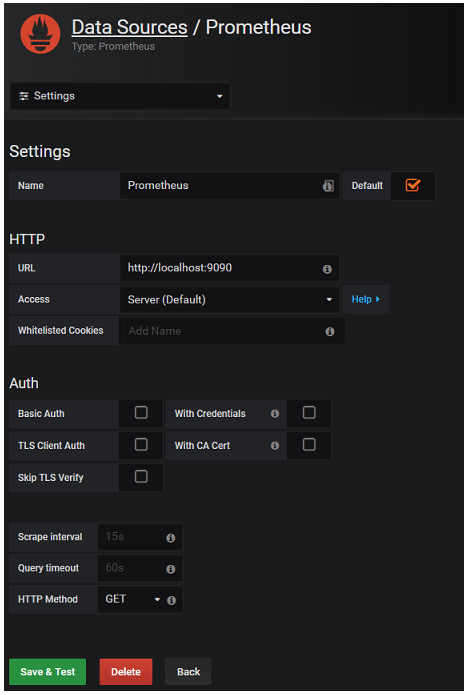469x695 pixels.
Task: Click the sliders icon in Settings dropdown
Action: 24,96
